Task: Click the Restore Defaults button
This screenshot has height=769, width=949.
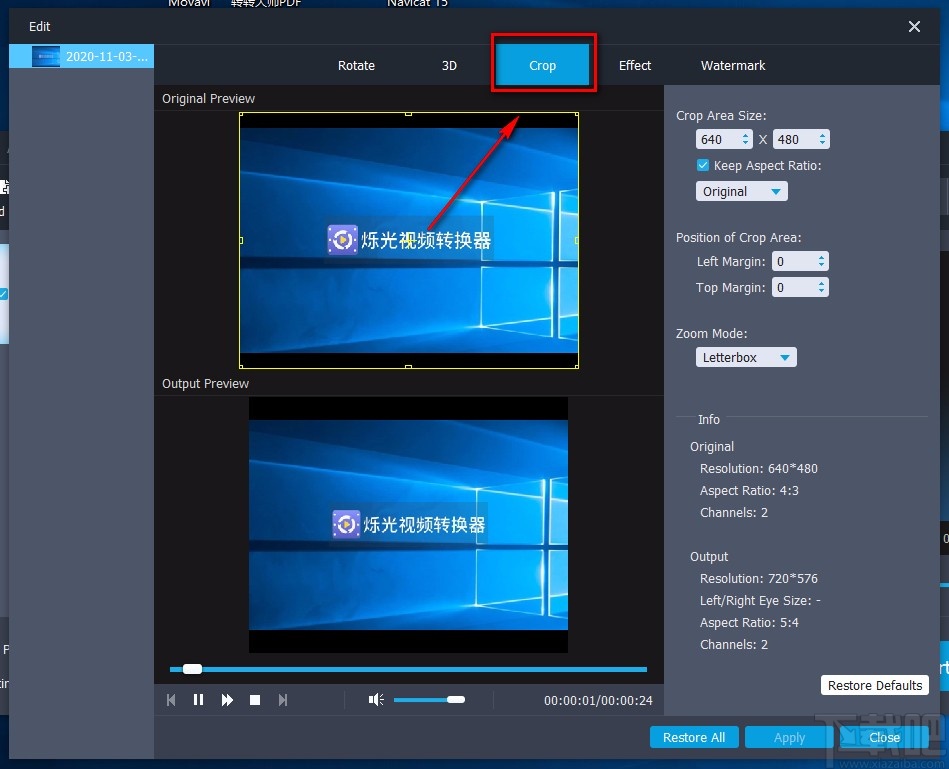Action: pos(874,685)
